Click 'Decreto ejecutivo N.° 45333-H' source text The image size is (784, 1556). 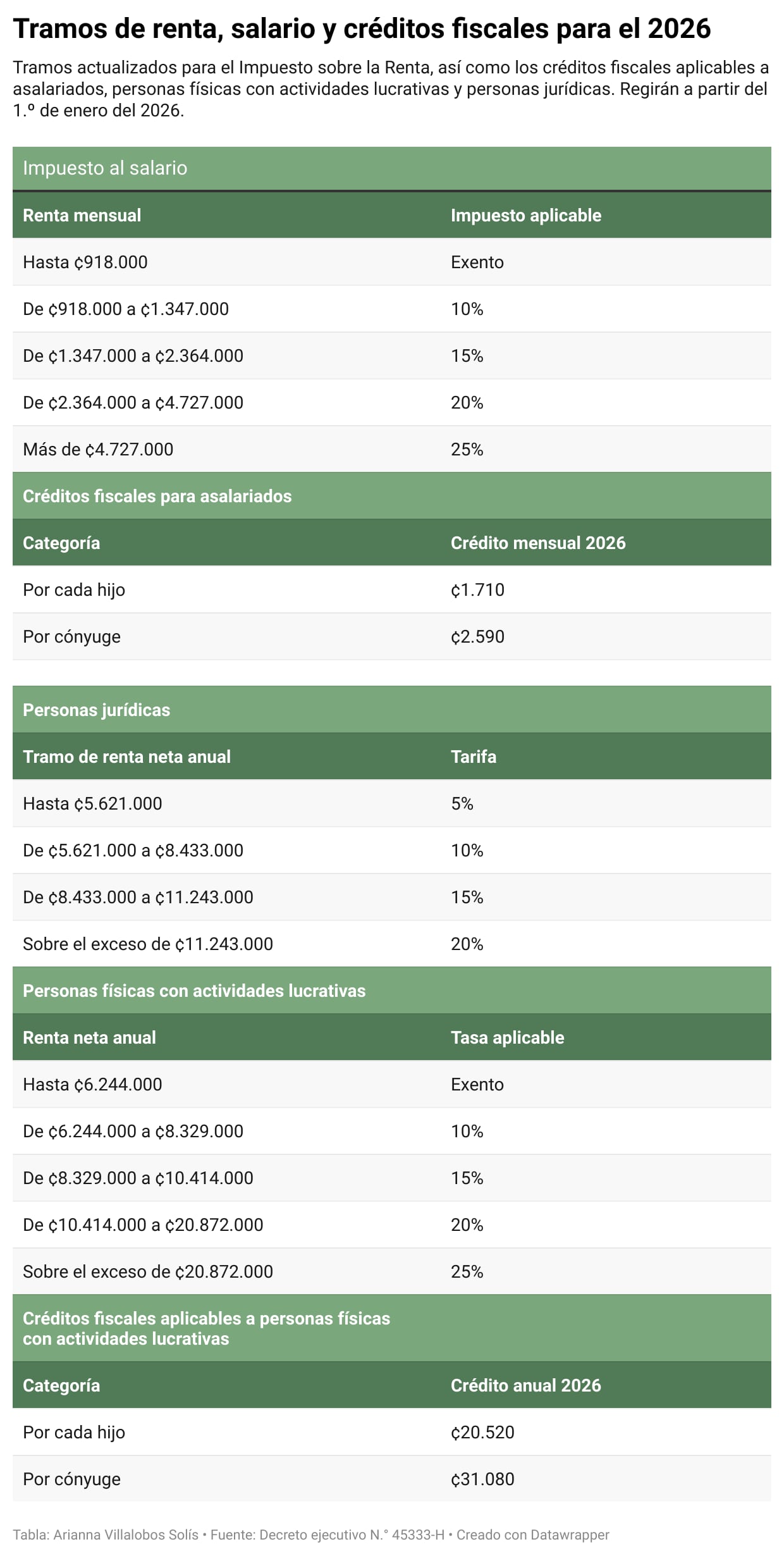click(x=352, y=1535)
